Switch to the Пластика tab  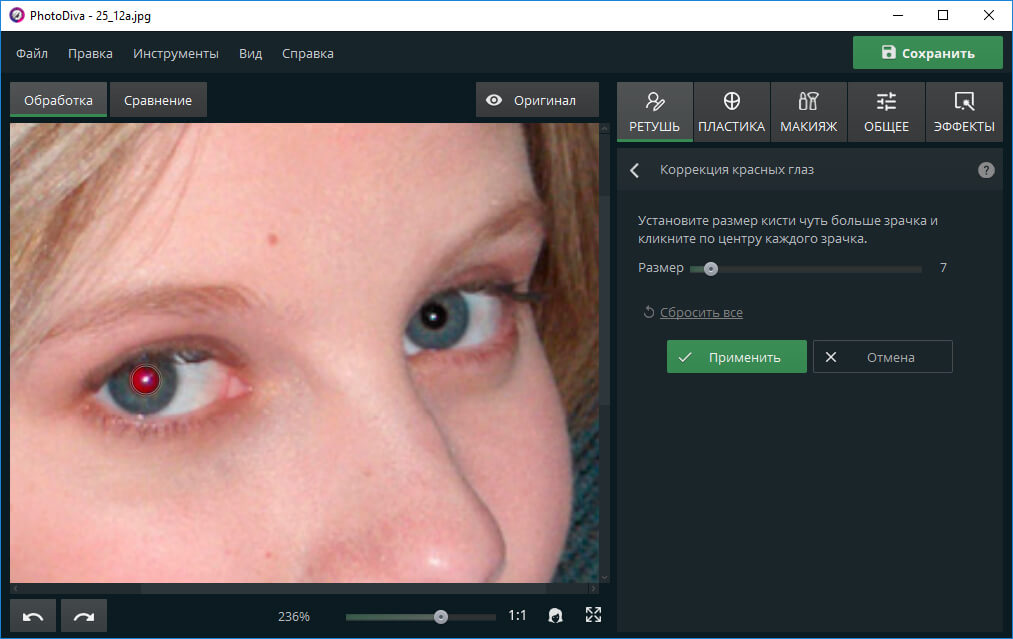click(x=731, y=112)
